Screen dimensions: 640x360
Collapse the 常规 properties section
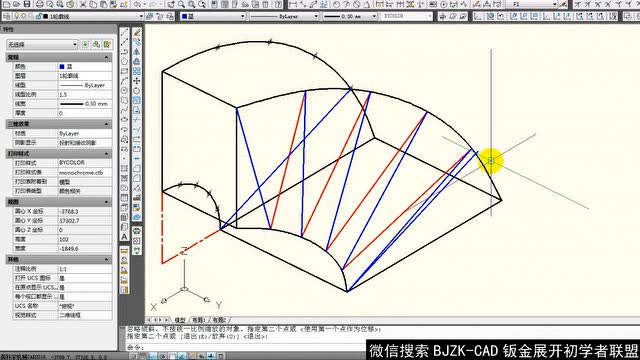point(107,57)
